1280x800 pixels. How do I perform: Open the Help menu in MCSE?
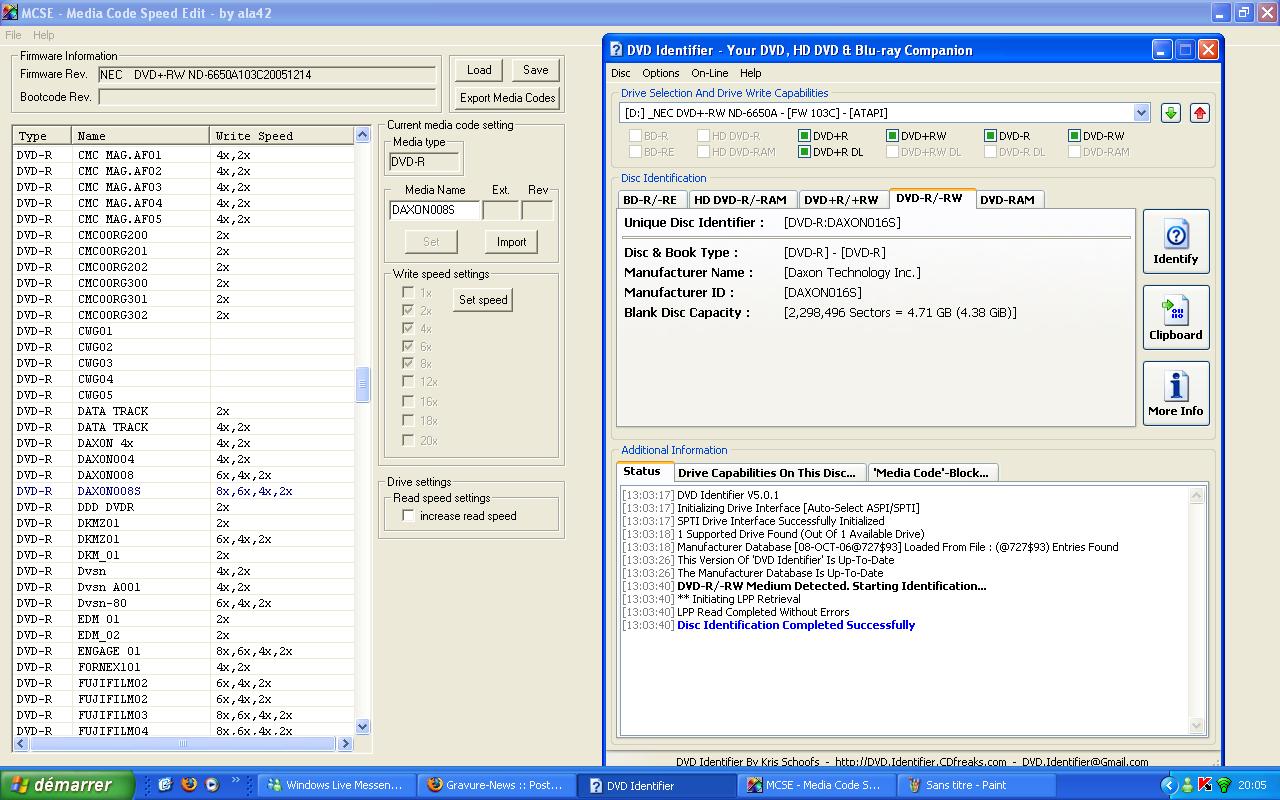44,35
